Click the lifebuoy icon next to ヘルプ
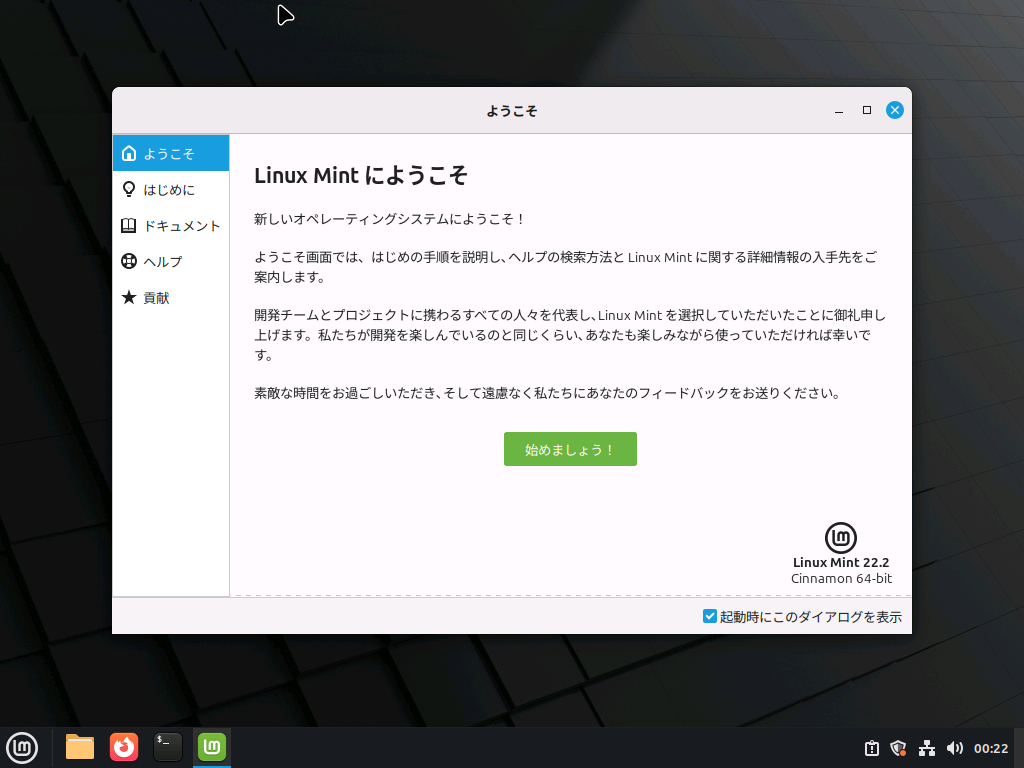This screenshot has height=768, width=1024. (129, 261)
